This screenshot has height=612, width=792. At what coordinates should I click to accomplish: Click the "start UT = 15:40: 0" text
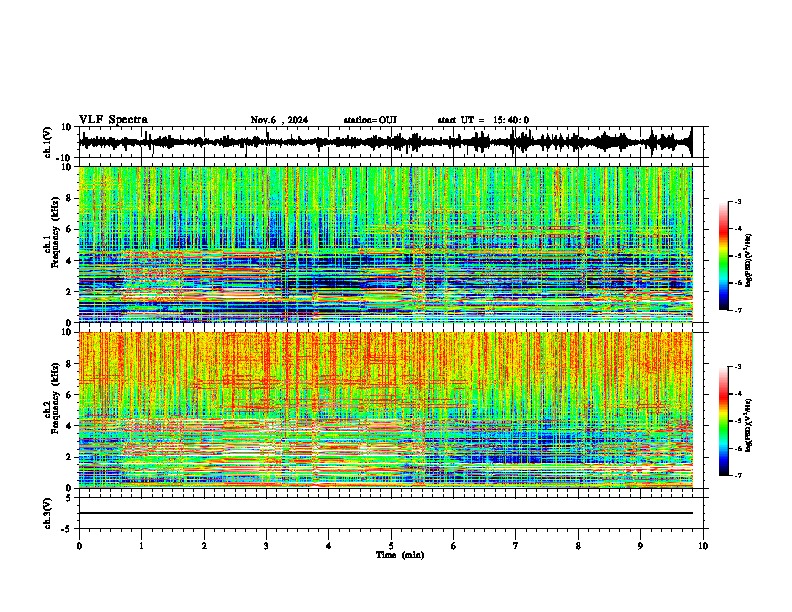483,120
